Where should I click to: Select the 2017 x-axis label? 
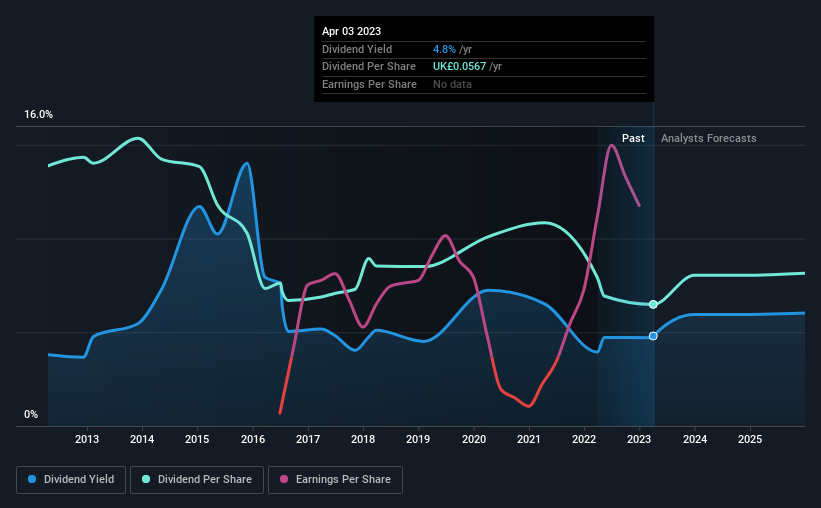(308, 439)
